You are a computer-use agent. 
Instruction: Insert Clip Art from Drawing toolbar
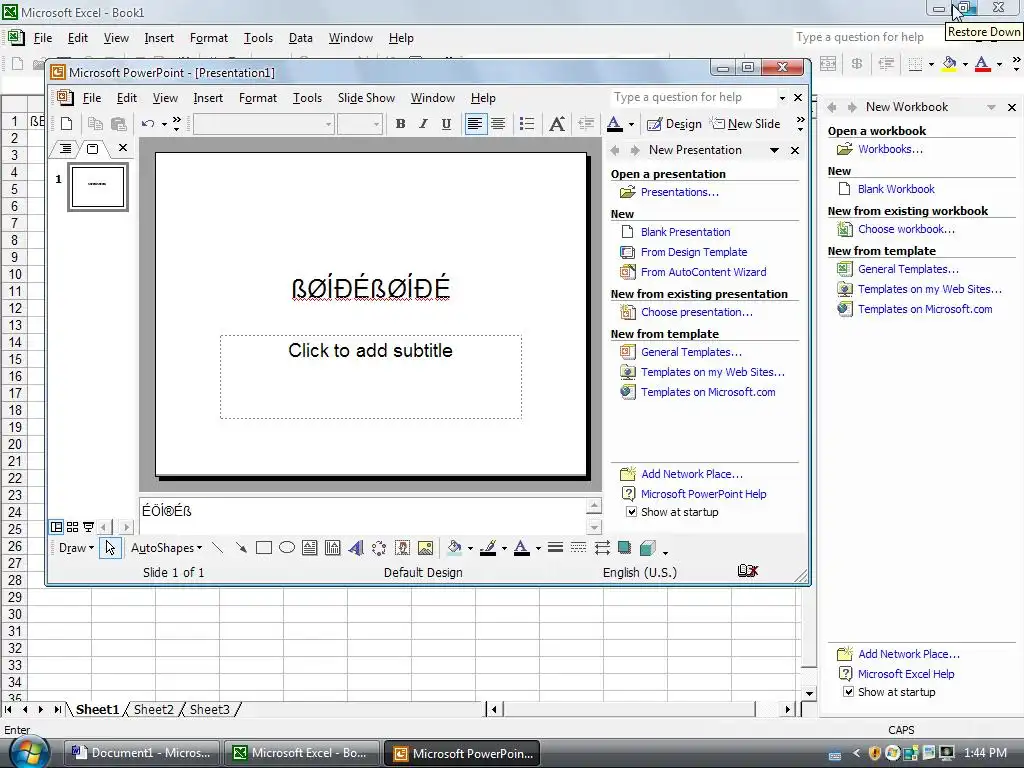tap(402, 548)
